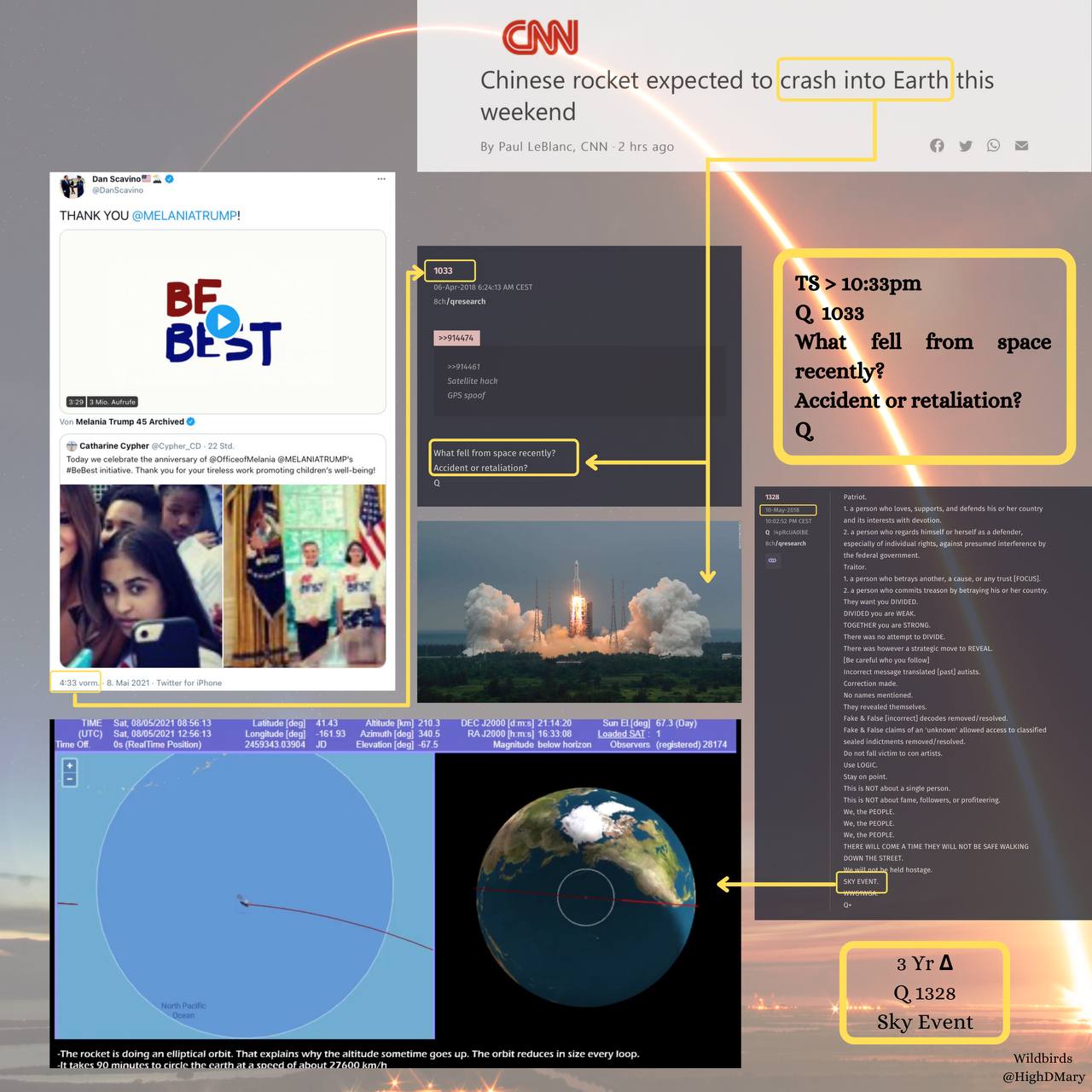The height and width of the screenshot is (1092, 1092).
Task: Click the #BeBest hashtag in quoted tweet
Action: [x=82, y=470]
